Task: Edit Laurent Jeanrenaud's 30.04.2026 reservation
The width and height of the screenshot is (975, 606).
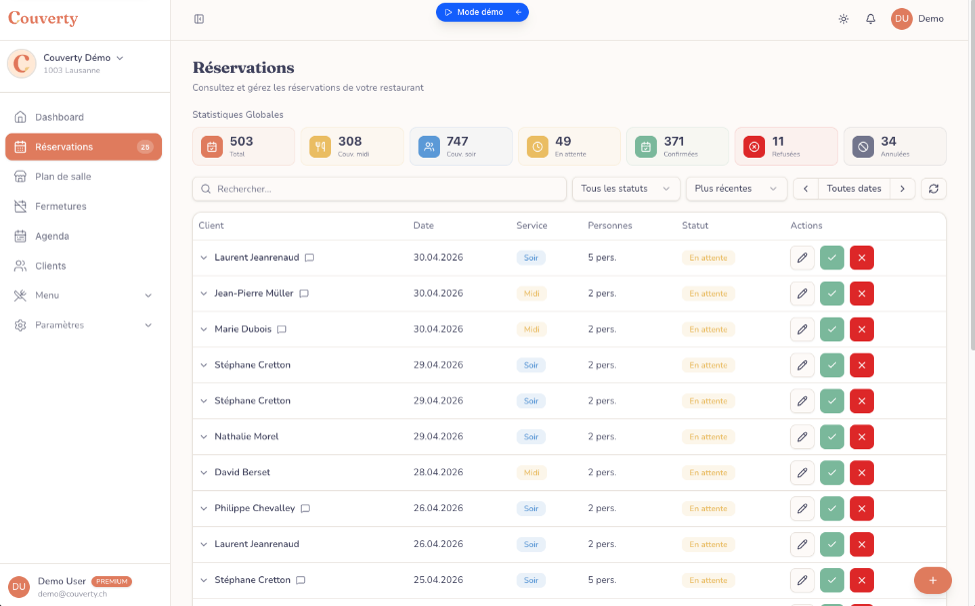Action: pos(802,258)
